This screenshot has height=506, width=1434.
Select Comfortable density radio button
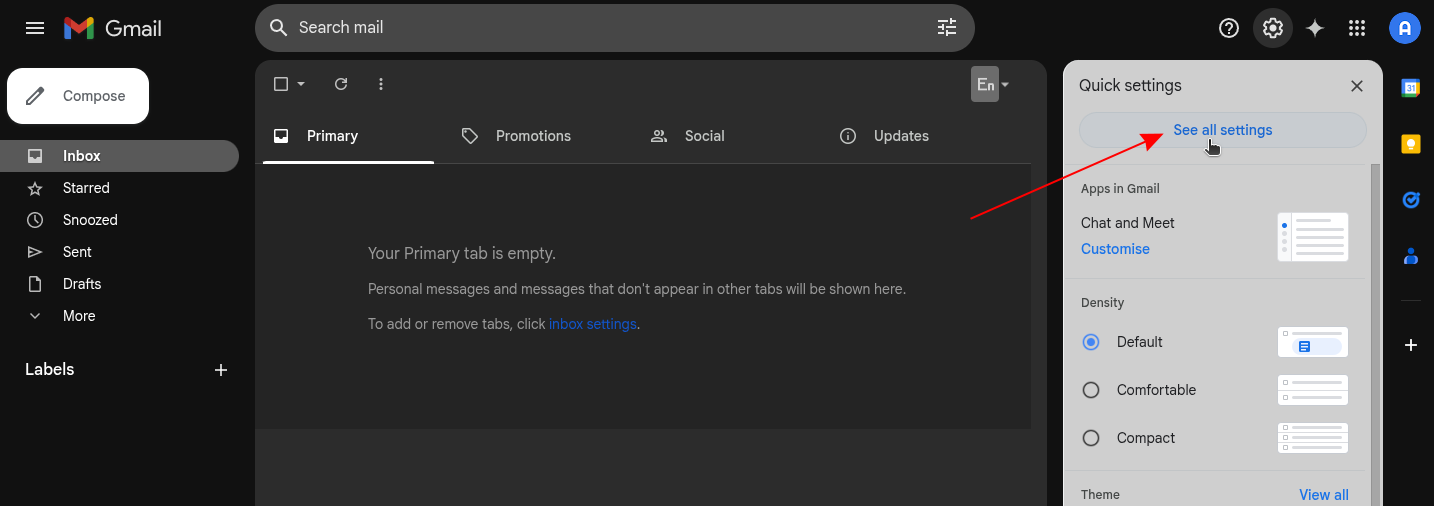point(1091,390)
